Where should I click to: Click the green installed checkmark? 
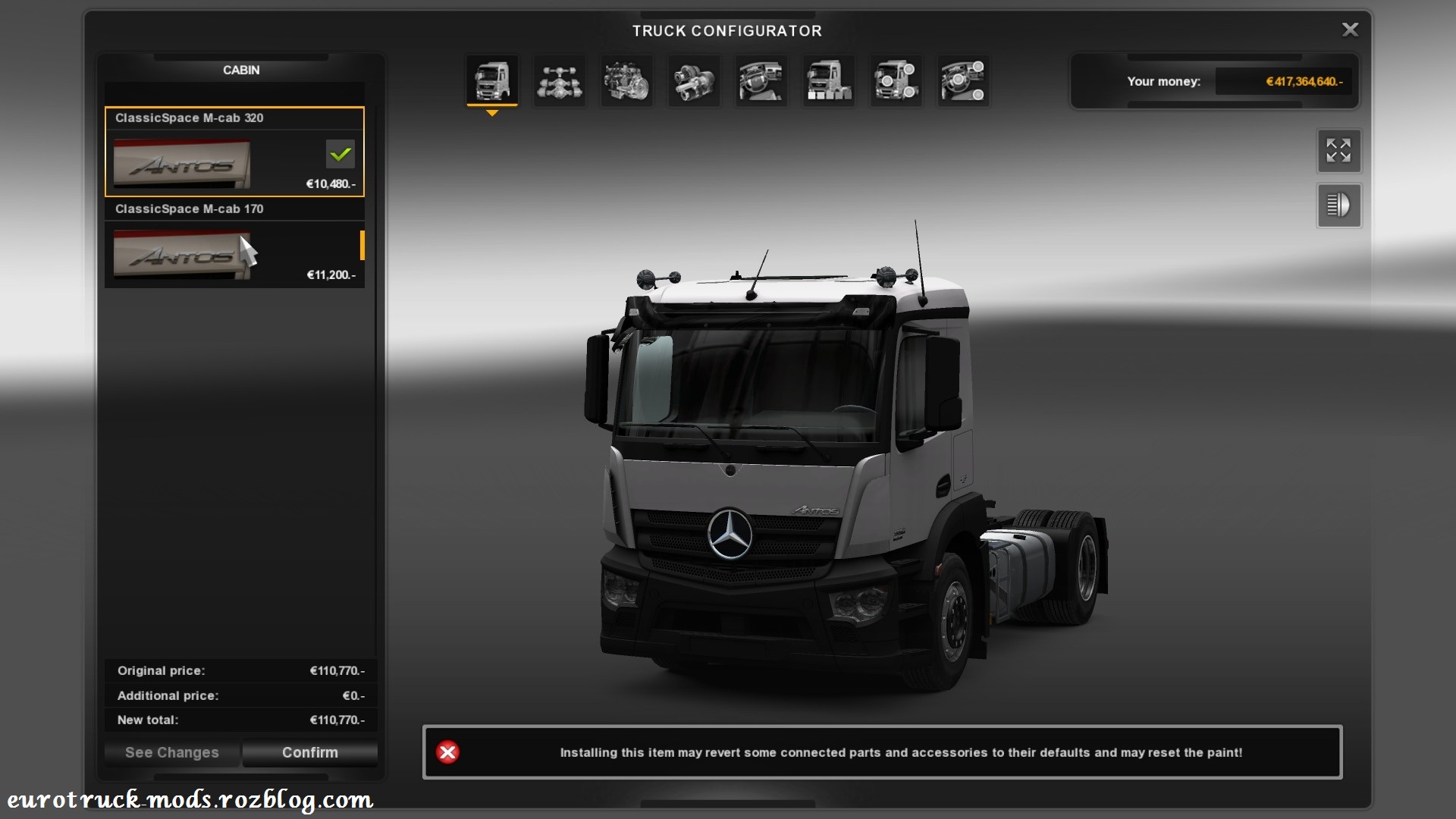pyautogui.click(x=340, y=154)
